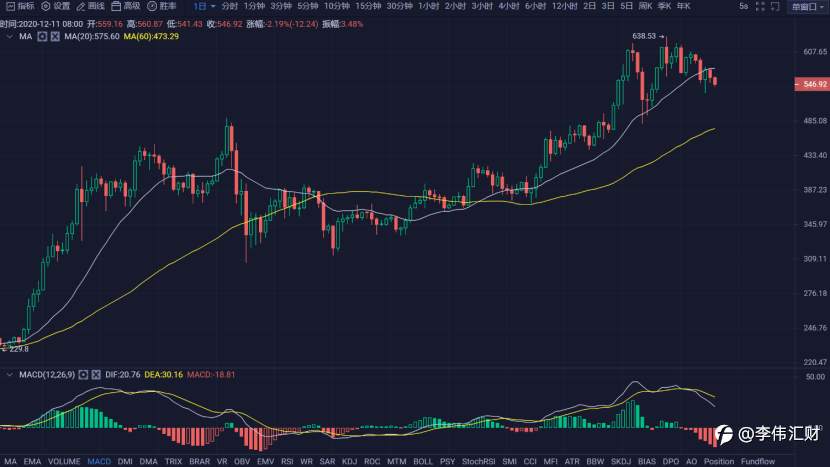Switch to the SAR indicator tab
The height and width of the screenshot is (467, 830).
pyautogui.click(x=327, y=461)
